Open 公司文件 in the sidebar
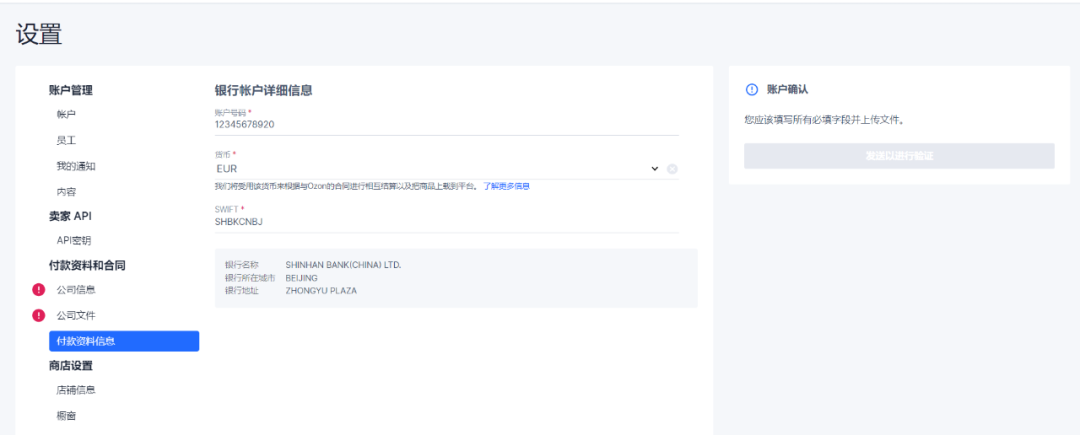 click(x=76, y=315)
